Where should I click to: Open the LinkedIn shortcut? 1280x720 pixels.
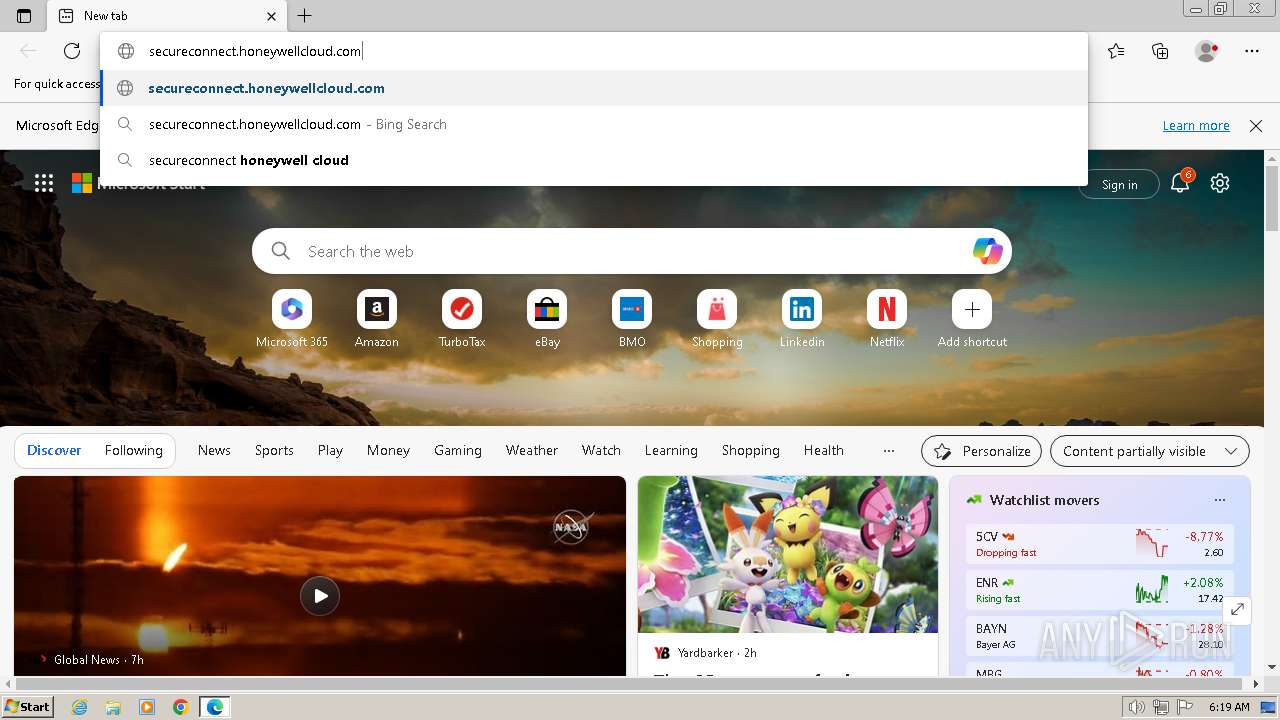[802, 319]
